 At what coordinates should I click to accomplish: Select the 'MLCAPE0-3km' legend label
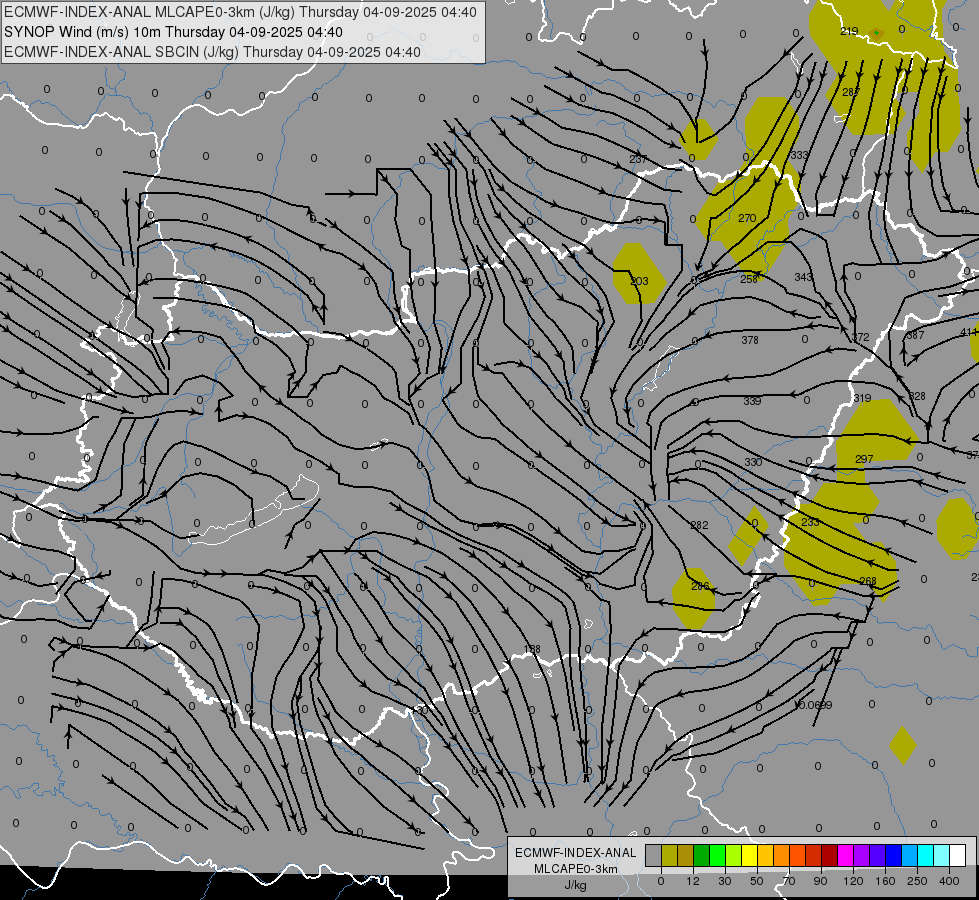tap(575, 869)
